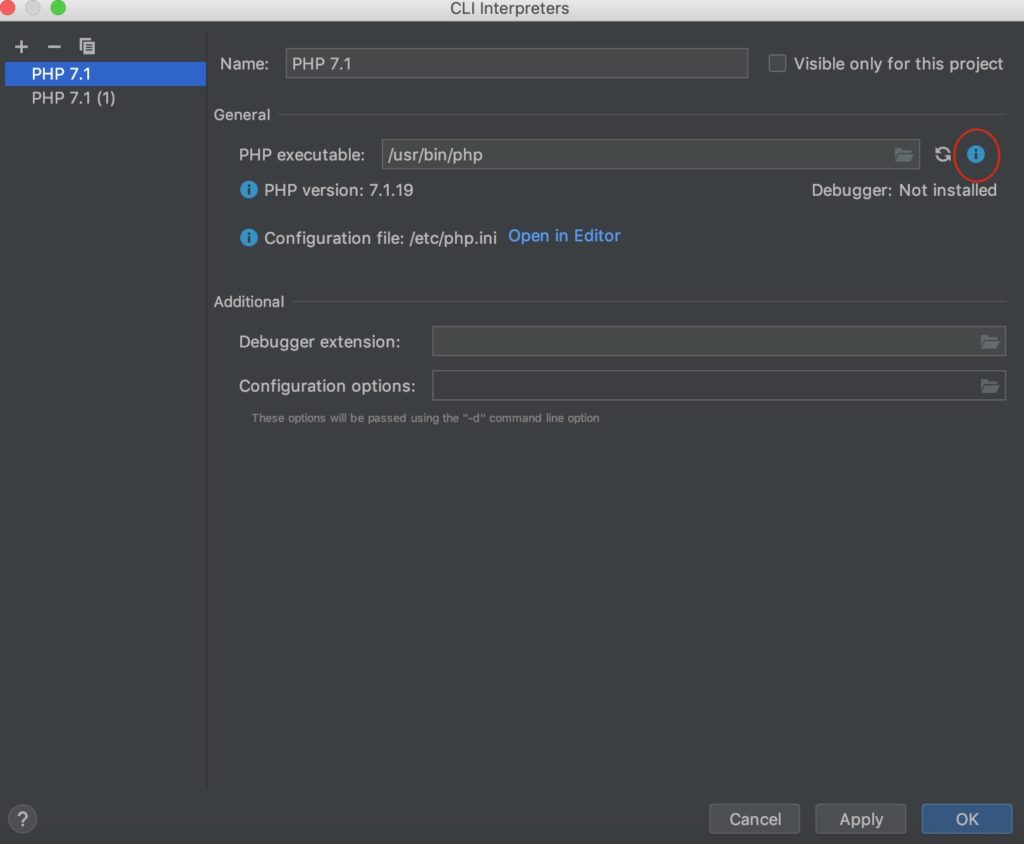The image size is (1024, 844).
Task: Click the Configuration options field
Action: [700, 385]
